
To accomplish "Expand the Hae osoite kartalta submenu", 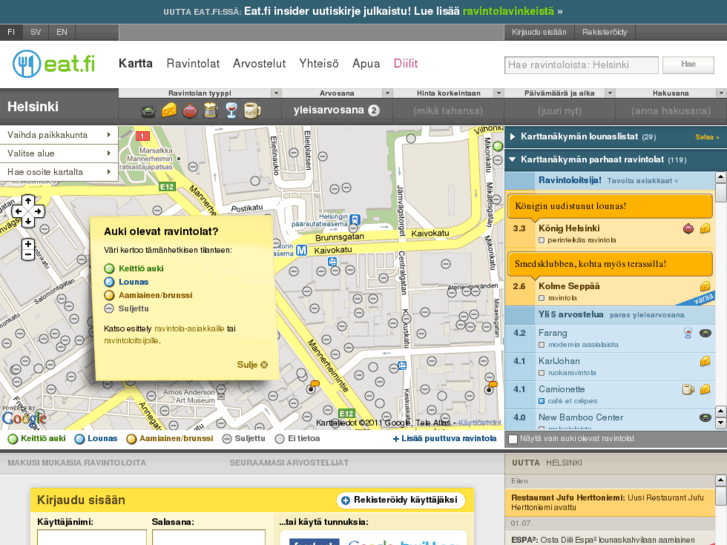I will (59, 172).
